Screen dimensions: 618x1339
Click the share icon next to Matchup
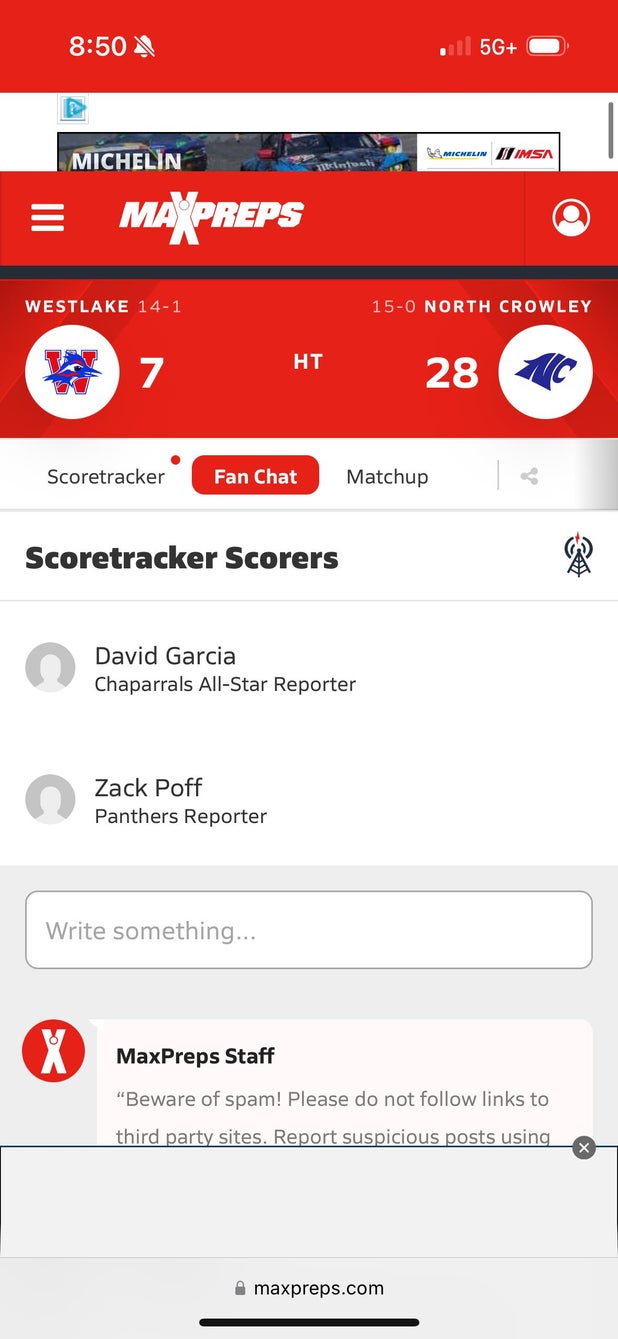tap(529, 476)
